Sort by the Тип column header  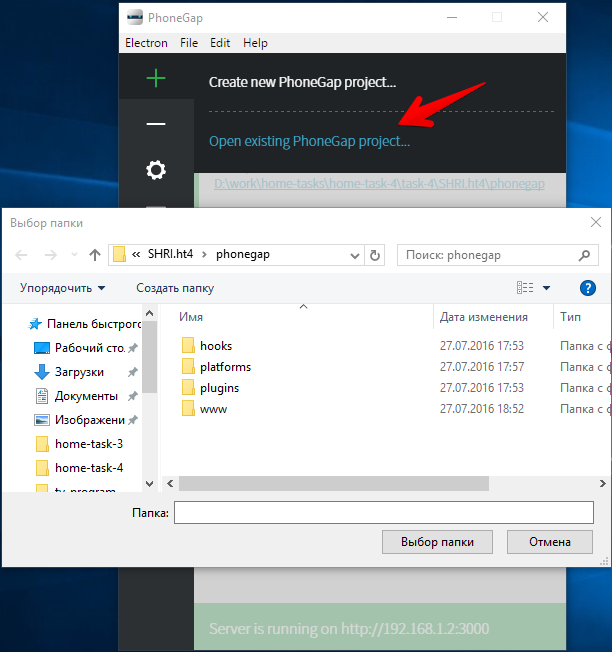[570, 317]
